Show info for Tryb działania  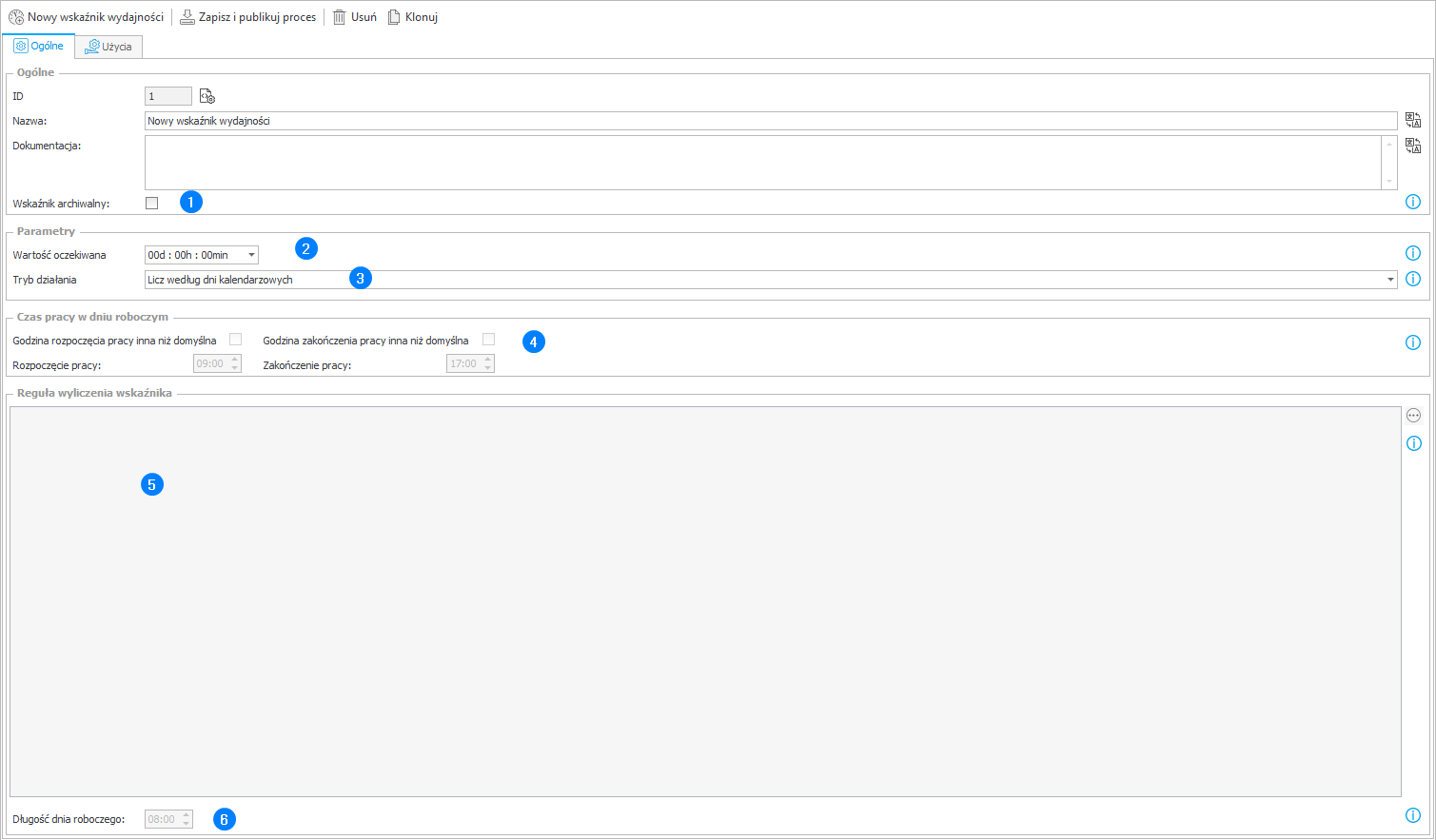tap(1413, 279)
